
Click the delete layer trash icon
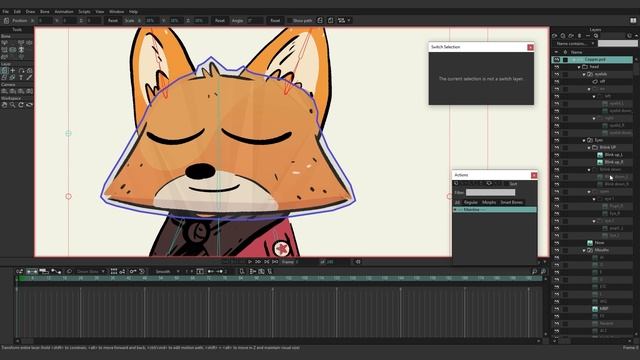580,36
